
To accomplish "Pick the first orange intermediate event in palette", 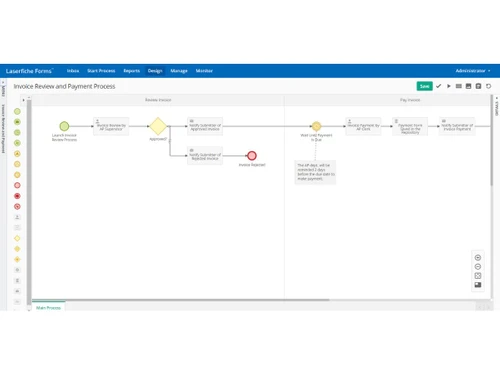I will [17, 154].
